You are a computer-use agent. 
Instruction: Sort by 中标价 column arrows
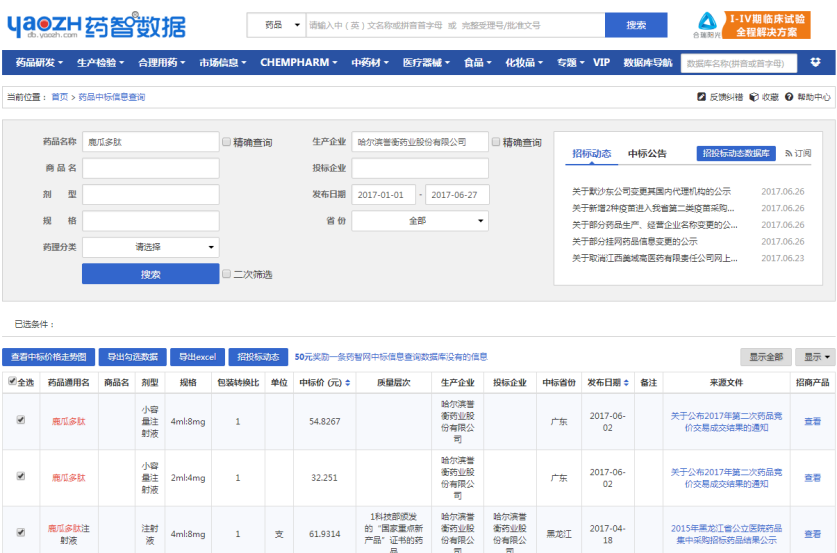348,383
